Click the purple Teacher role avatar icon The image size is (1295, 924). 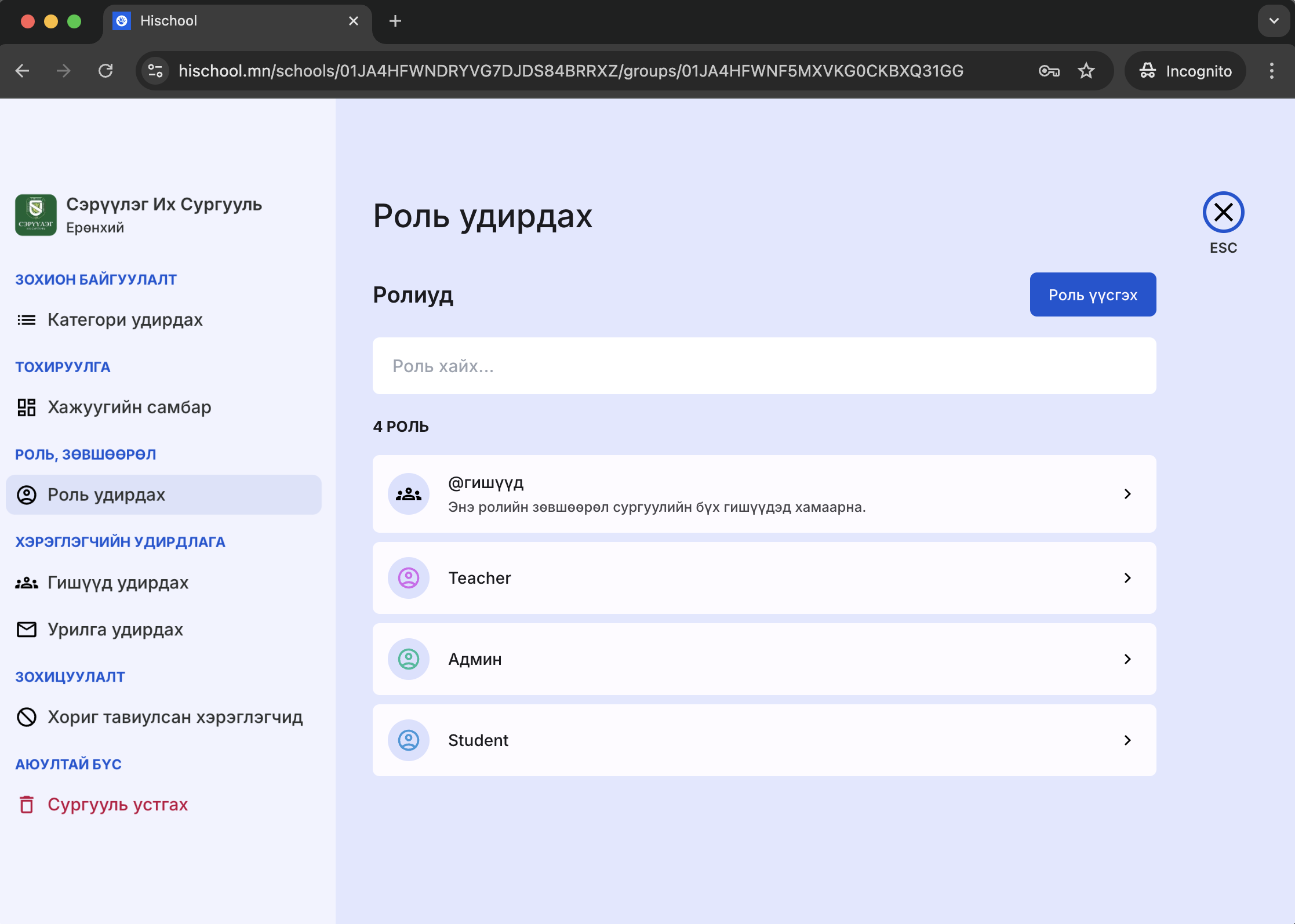[x=409, y=578]
